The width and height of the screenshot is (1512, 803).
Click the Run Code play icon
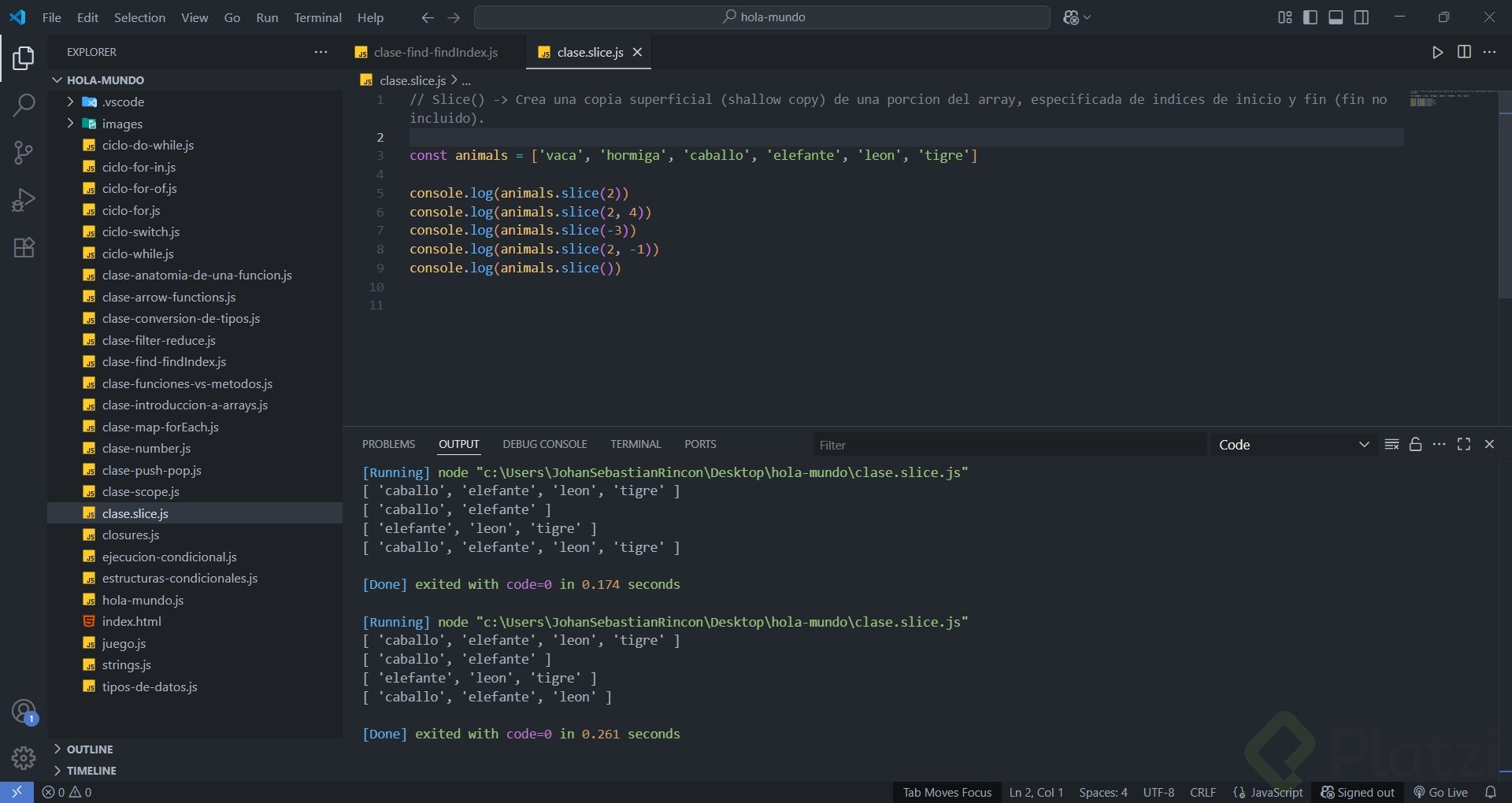(x=1437, y=52)
